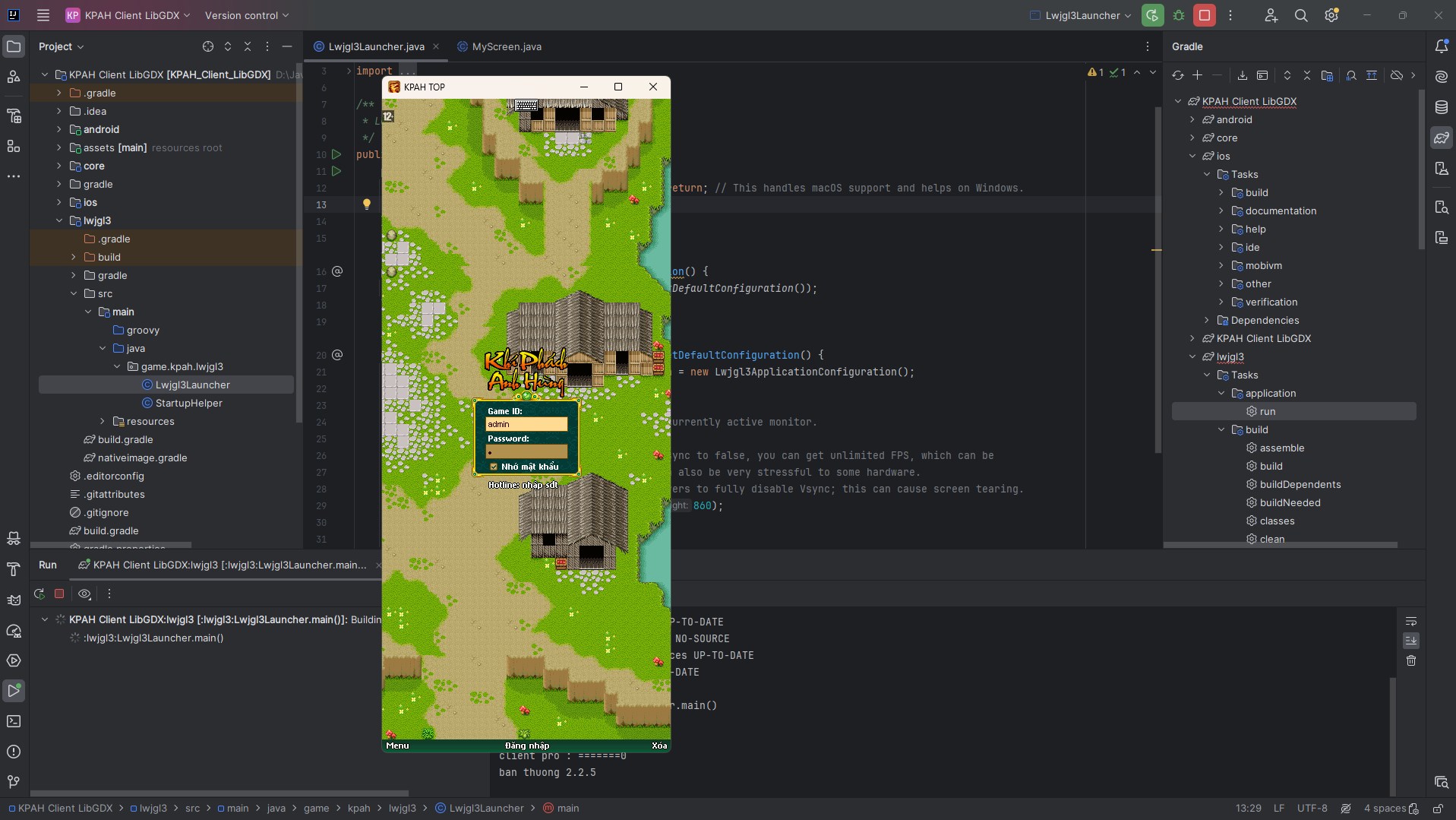Open the Notifications bell tool window
The image size is (1456, 820).
point(1441,46)
